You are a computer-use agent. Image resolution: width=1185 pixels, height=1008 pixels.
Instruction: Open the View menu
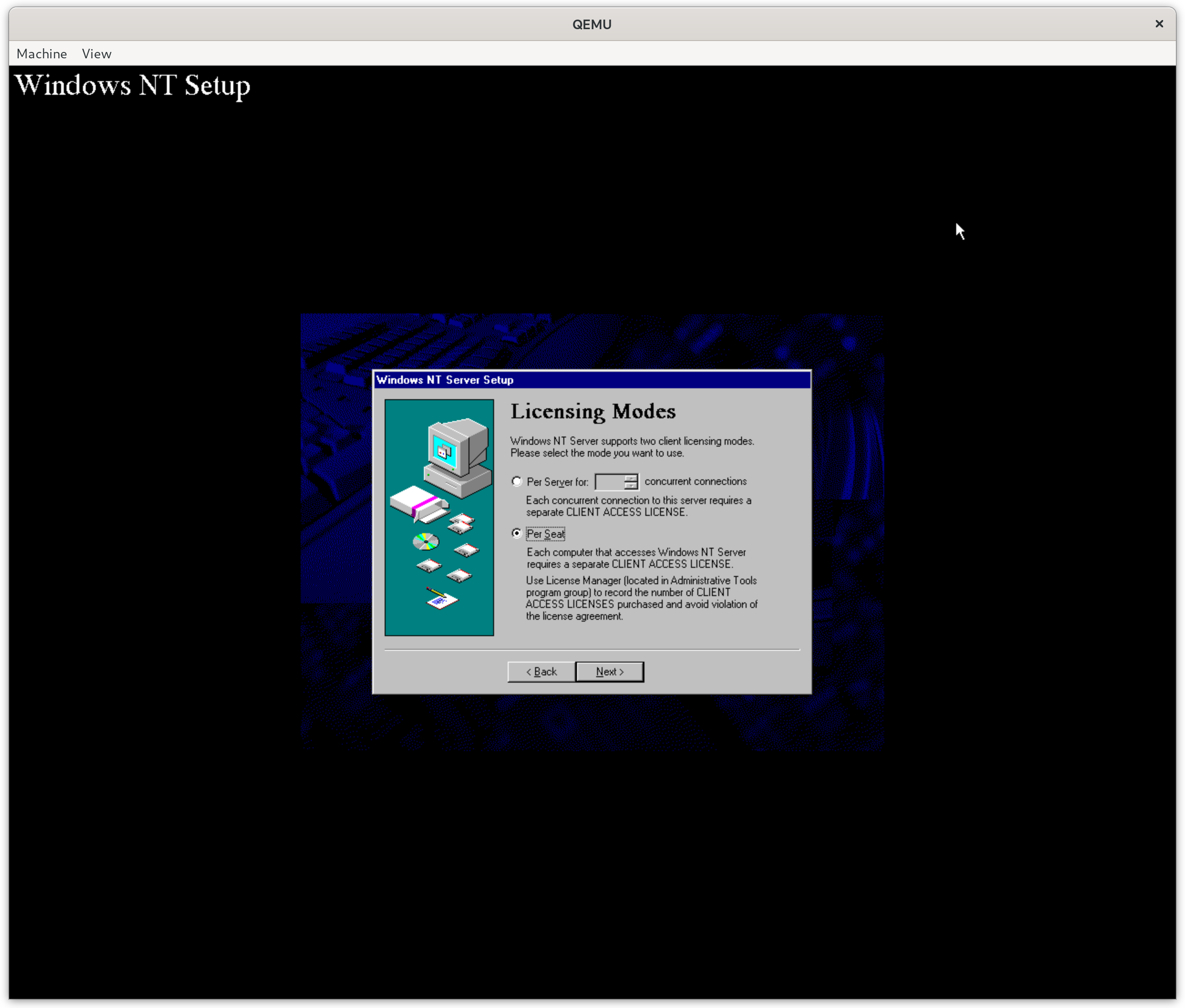97,54
